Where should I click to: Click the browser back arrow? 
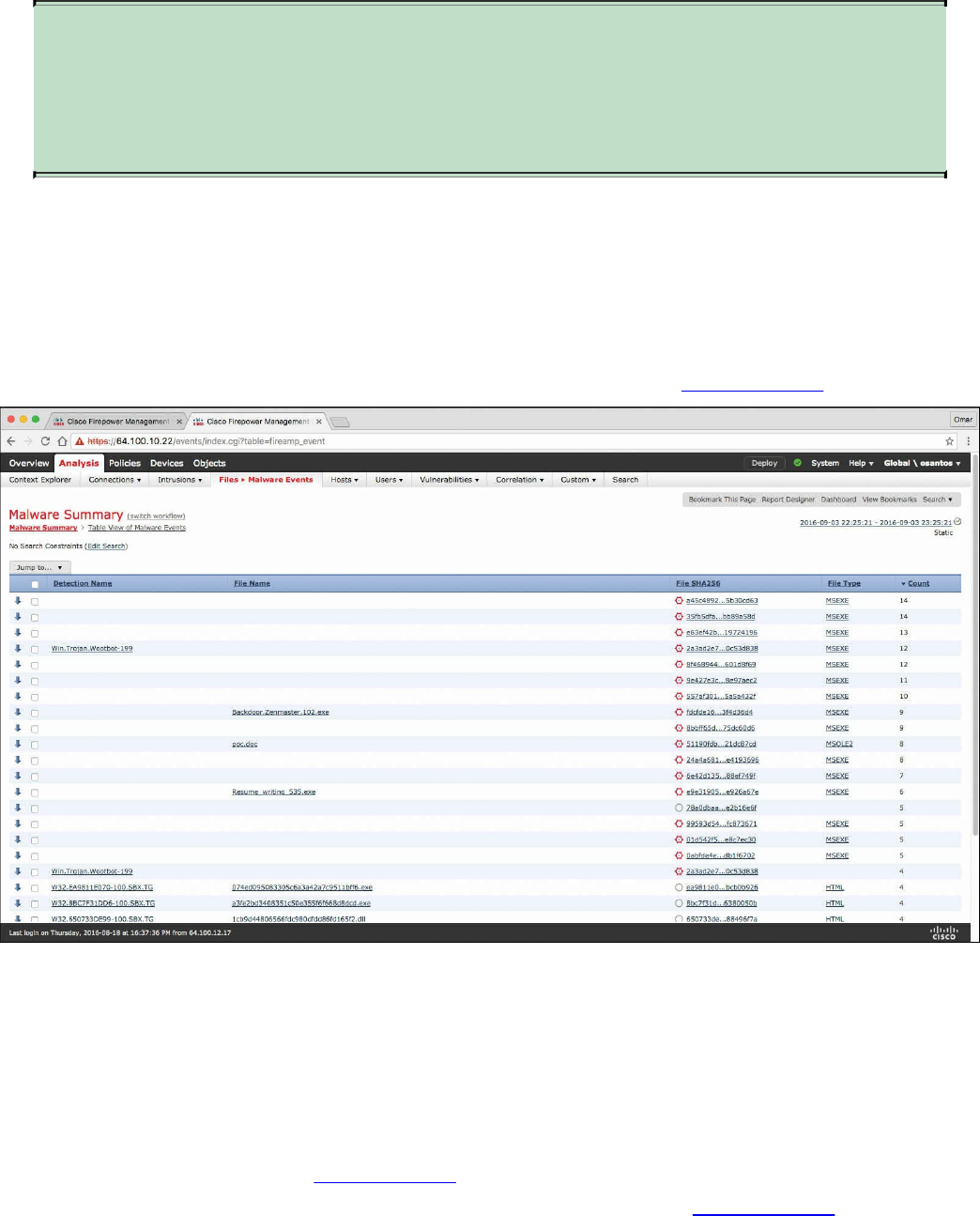click(x=10, y=440)
